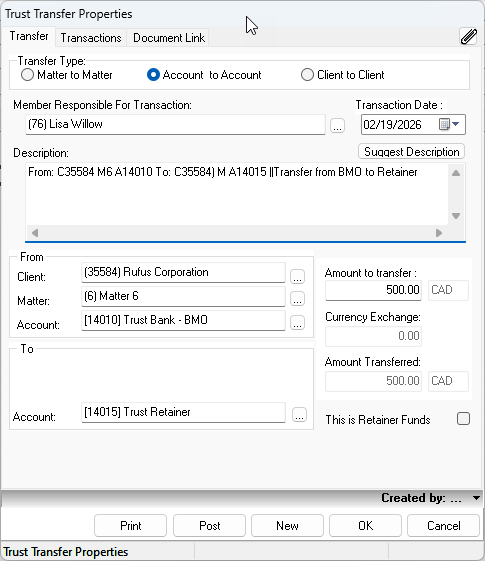Viewport: 485px width, 561px height.
Task: Click the Transaction Date text 02/19/2026
Action: (x=392, y=125)
